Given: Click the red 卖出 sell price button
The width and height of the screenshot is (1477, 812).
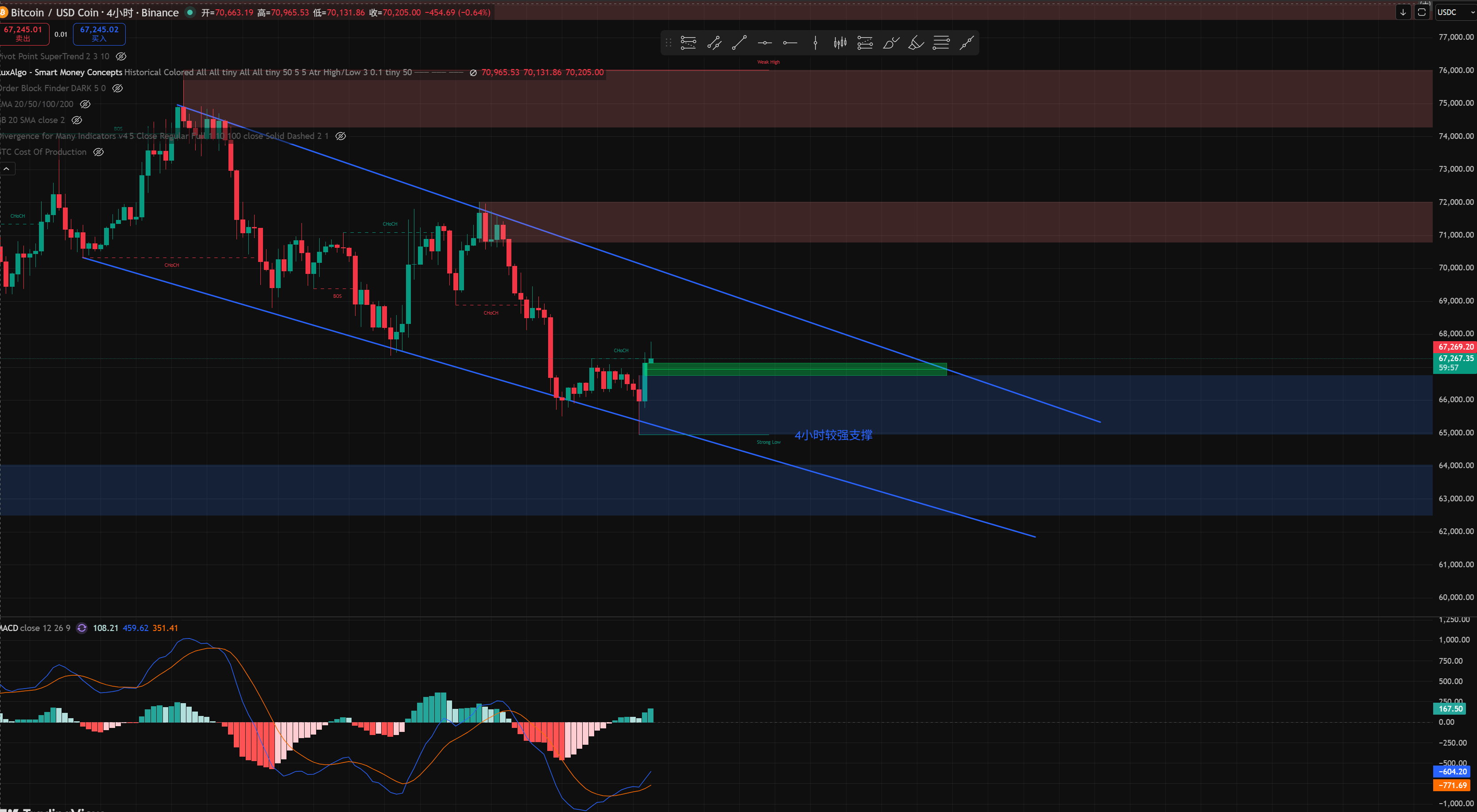Looking at the screenshot, I should pos(23,34).
